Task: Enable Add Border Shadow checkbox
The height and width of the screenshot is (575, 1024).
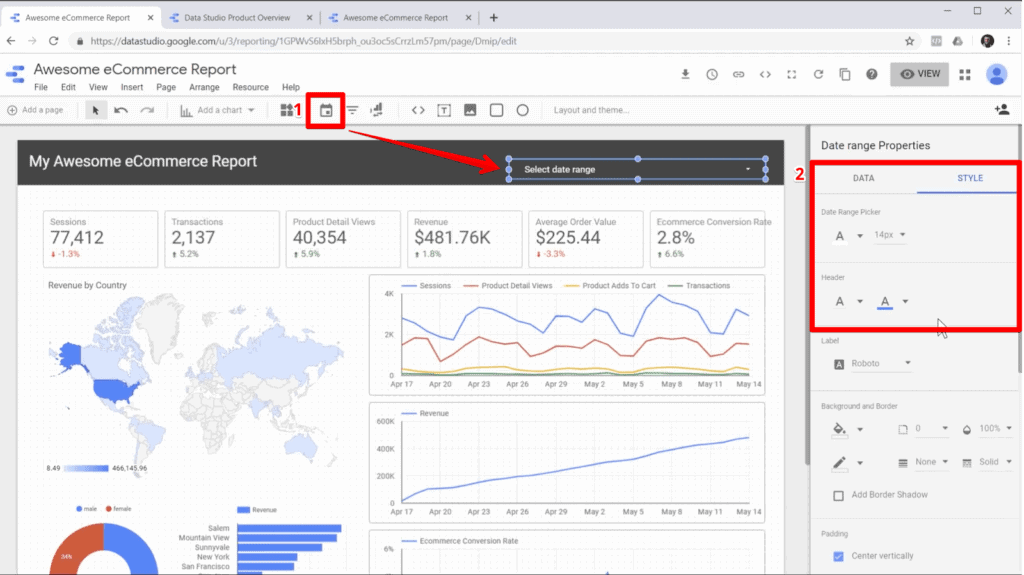Action: [839, 495]
